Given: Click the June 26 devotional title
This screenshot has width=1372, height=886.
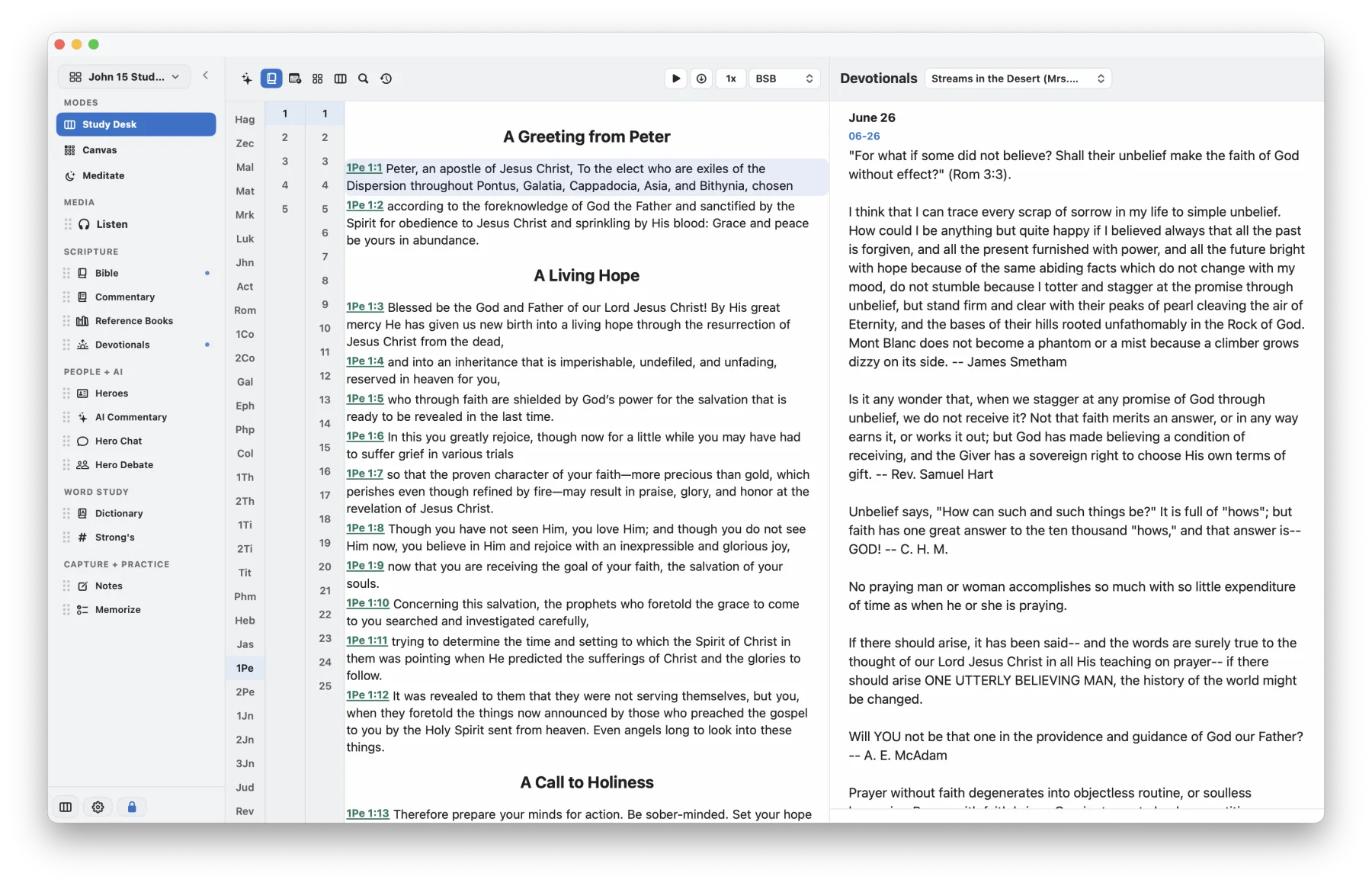Looking at the screenshot, I should [872, 117].
